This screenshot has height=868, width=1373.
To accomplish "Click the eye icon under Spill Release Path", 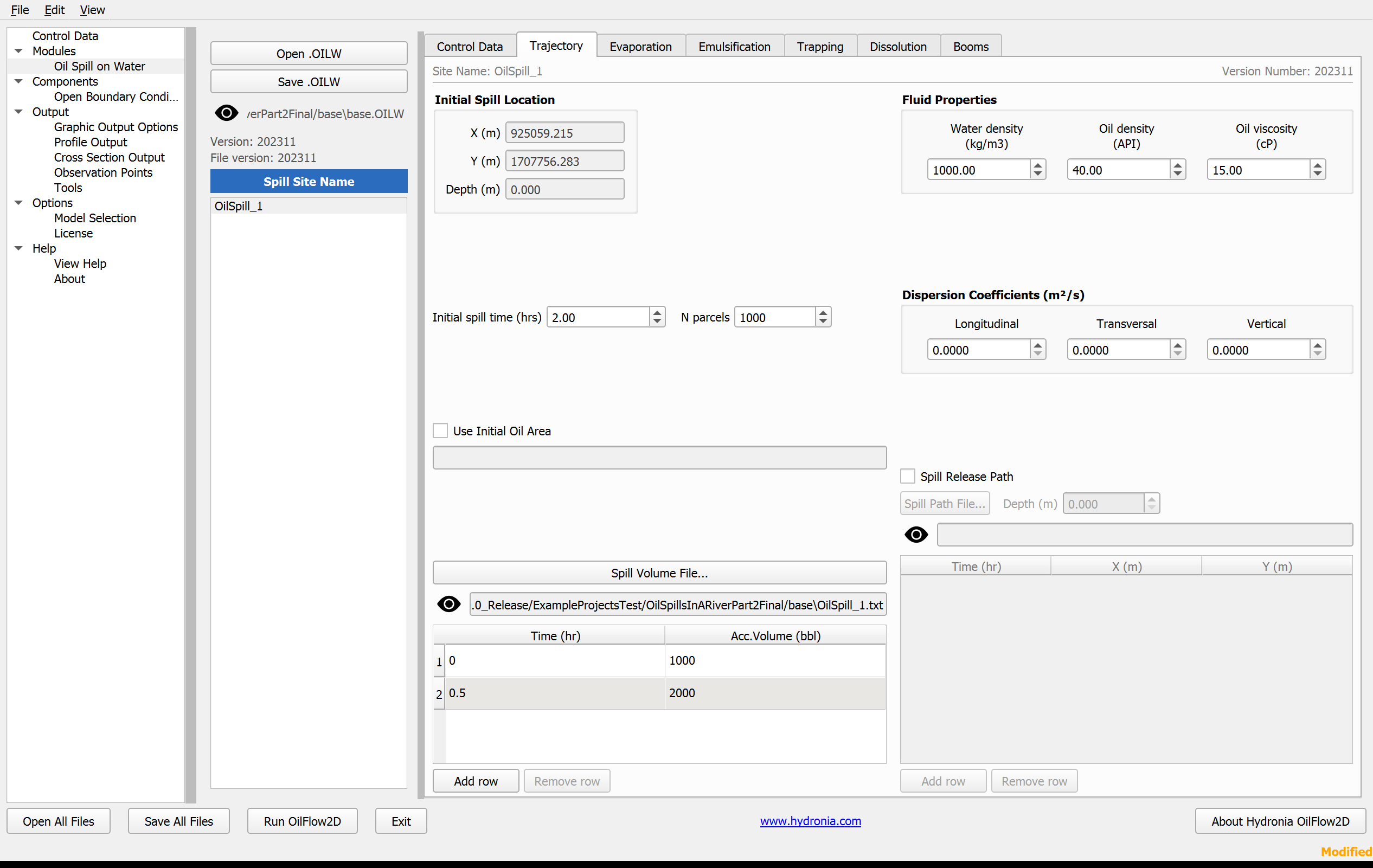I will coord(916,535).
